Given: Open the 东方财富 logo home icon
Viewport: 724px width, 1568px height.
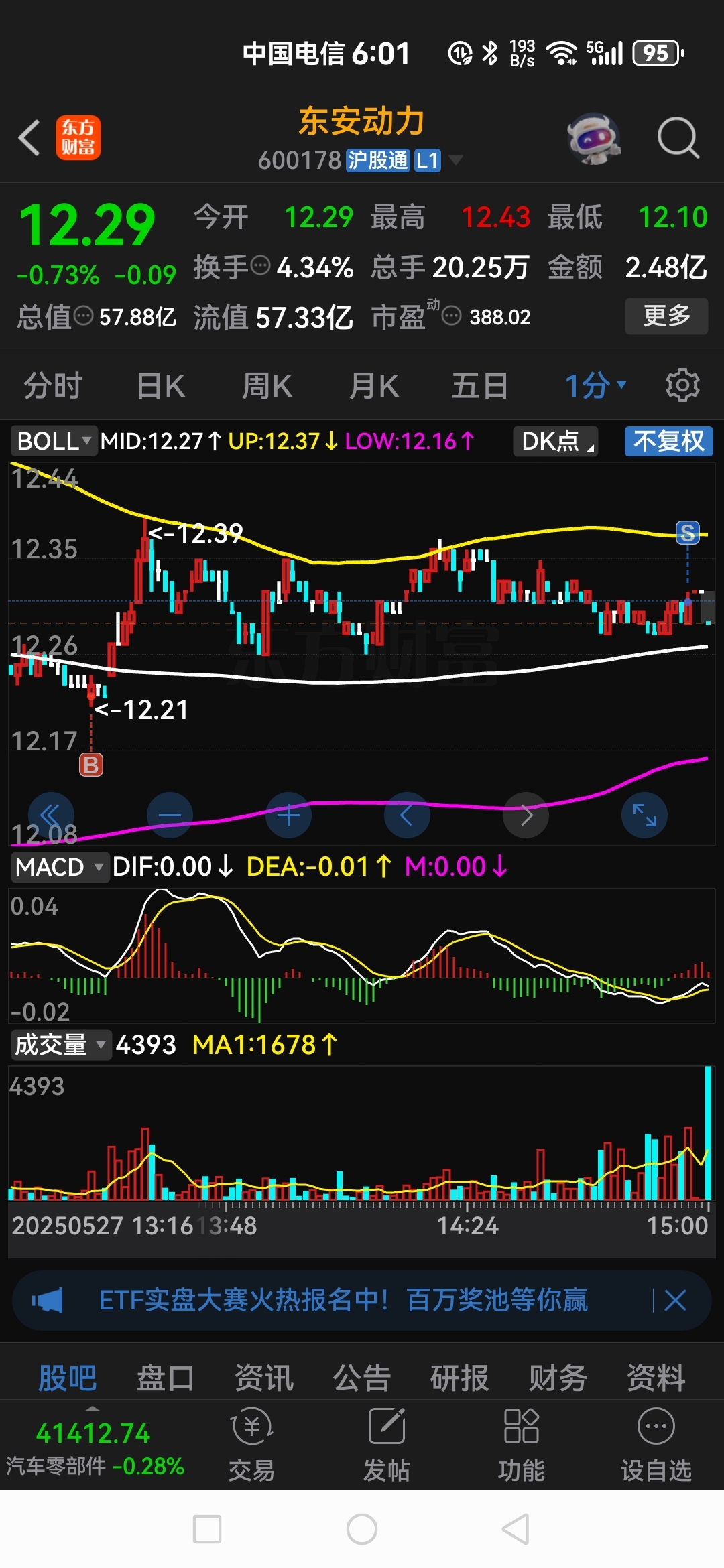Looking at the screenshot, I should [x=78, y=137].
